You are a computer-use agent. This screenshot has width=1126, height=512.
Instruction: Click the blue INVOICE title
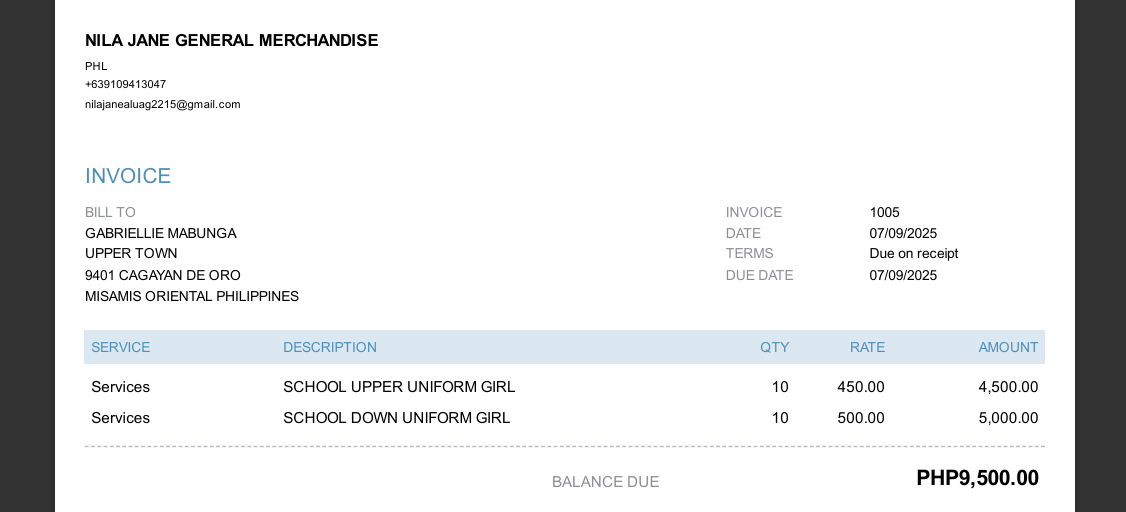coord(128,176)
